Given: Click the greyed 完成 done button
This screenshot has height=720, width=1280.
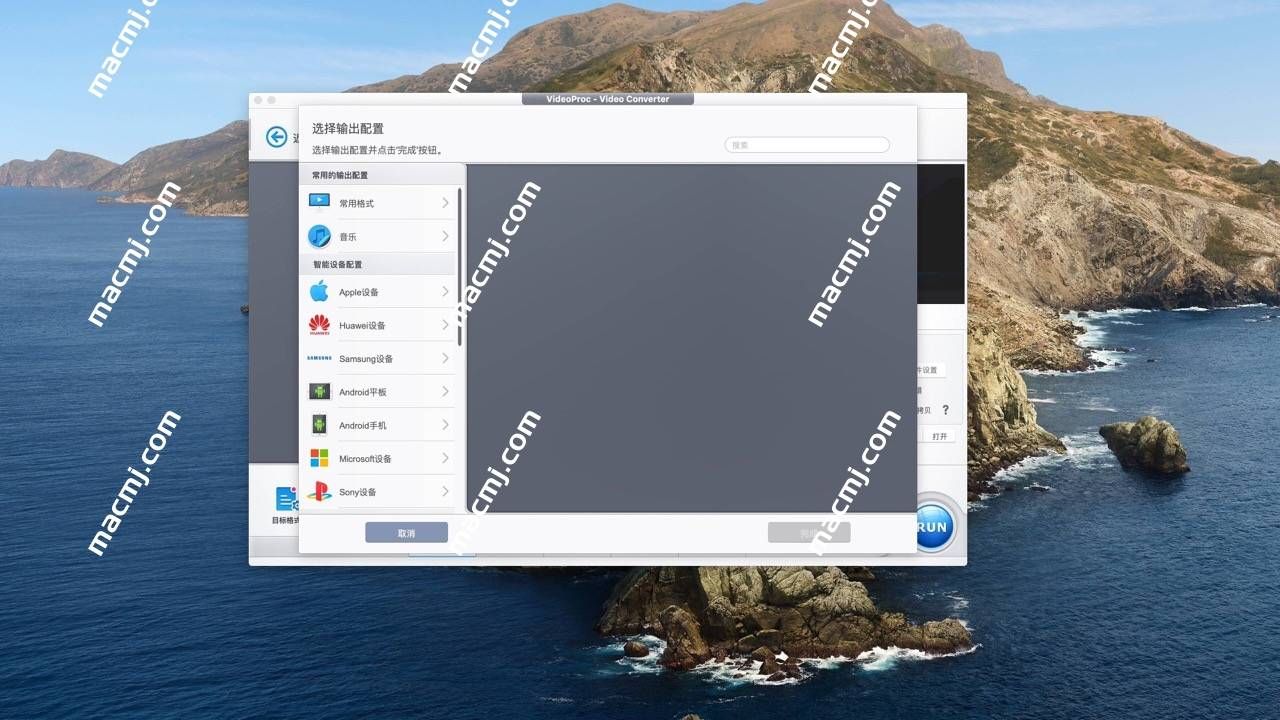Looking at the screenshot, I should point(809,533).
